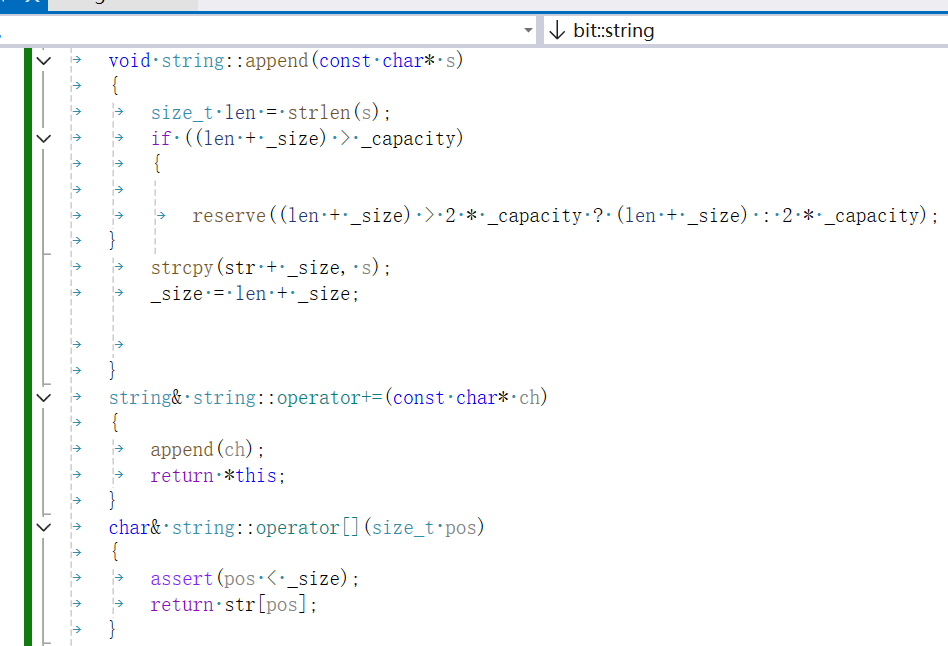948x646 pixels.
Task: Open the left navigation bar dropdown arrow
Action: tap(528, 30)
